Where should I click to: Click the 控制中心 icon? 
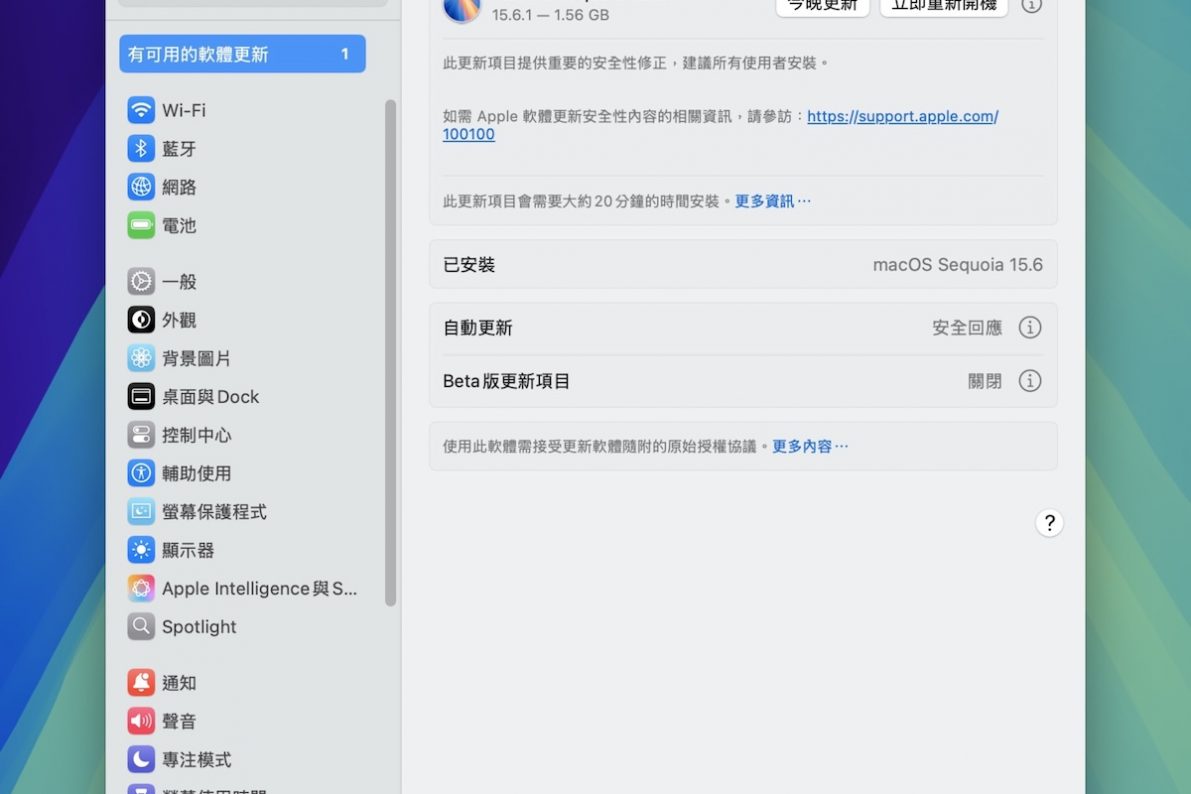coord(141,435)
